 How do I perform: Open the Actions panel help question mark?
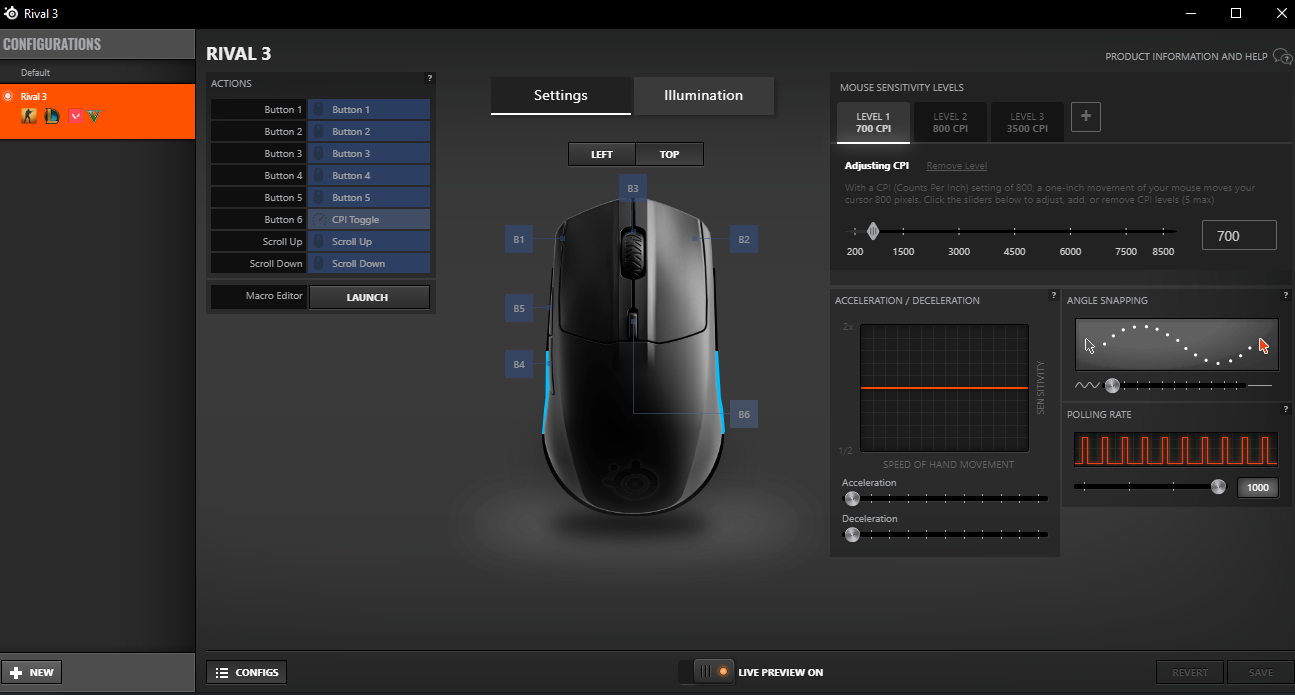pyautogui.click(x=430, y=78)
